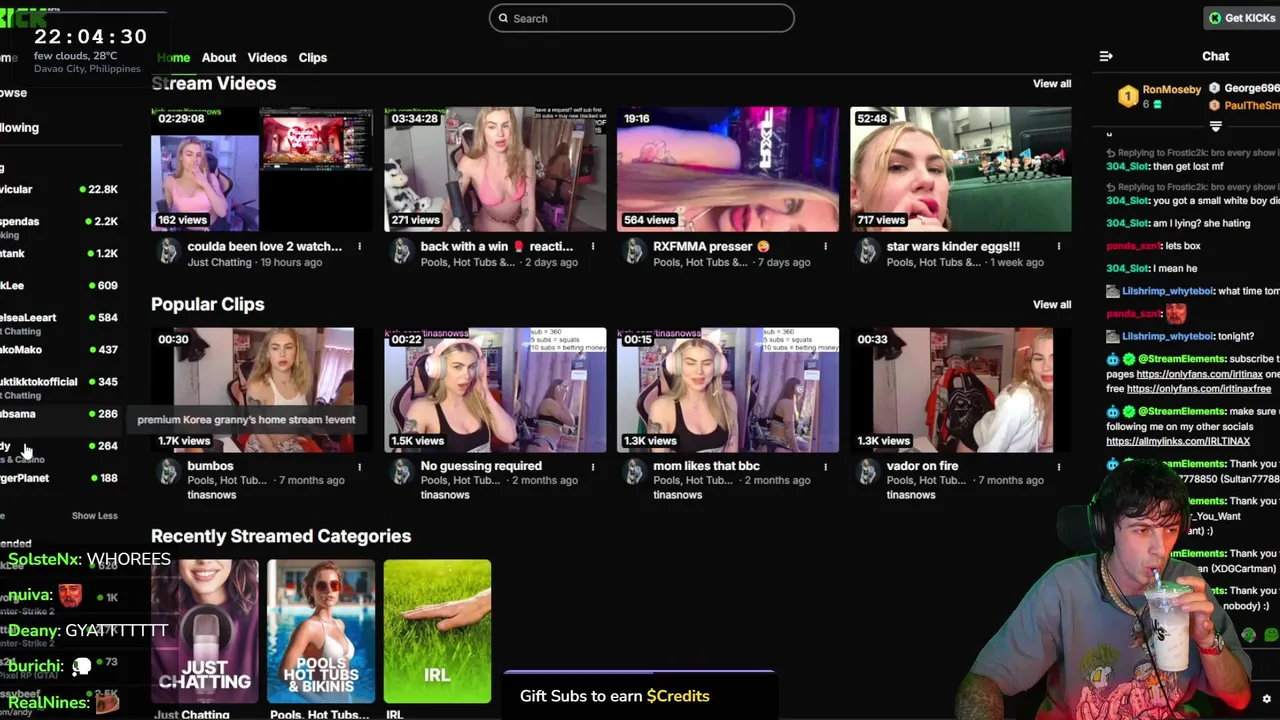Click channel avatar beside 'coulda been love' video
The width and height of the screenshot is (1280, 720).
[168, 251]
